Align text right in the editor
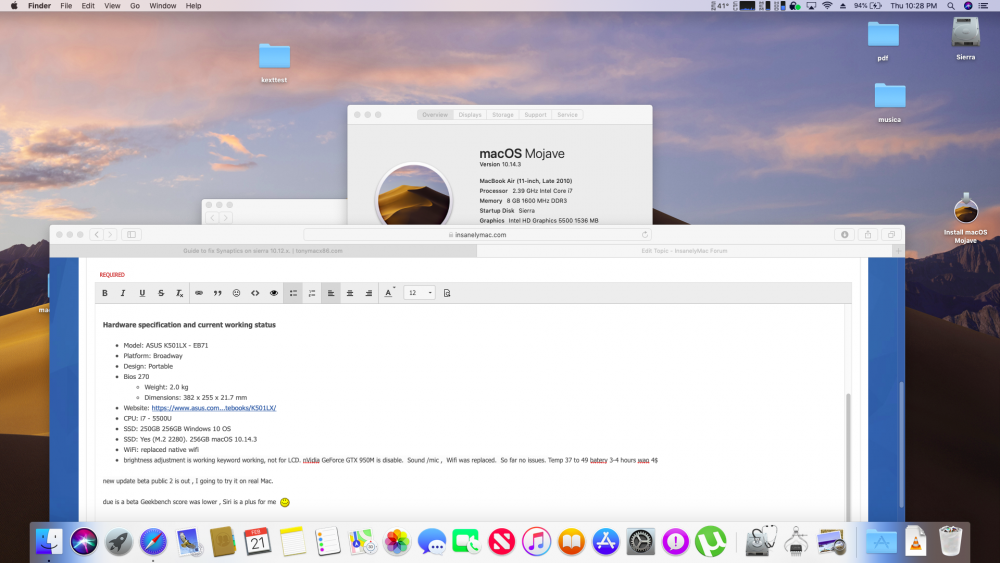The image size is (1000, 563). pyautogui.click(x=369, y=293)
